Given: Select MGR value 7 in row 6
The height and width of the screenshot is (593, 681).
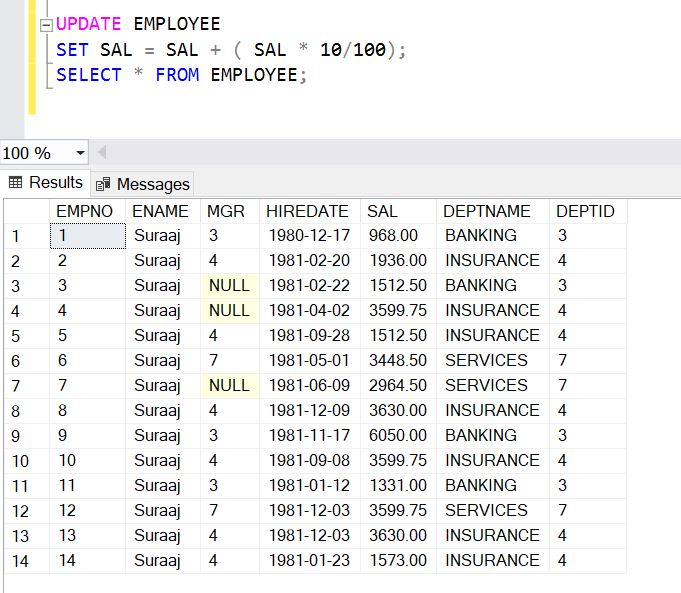Looking at the screenshot, I should click(230, 361).
